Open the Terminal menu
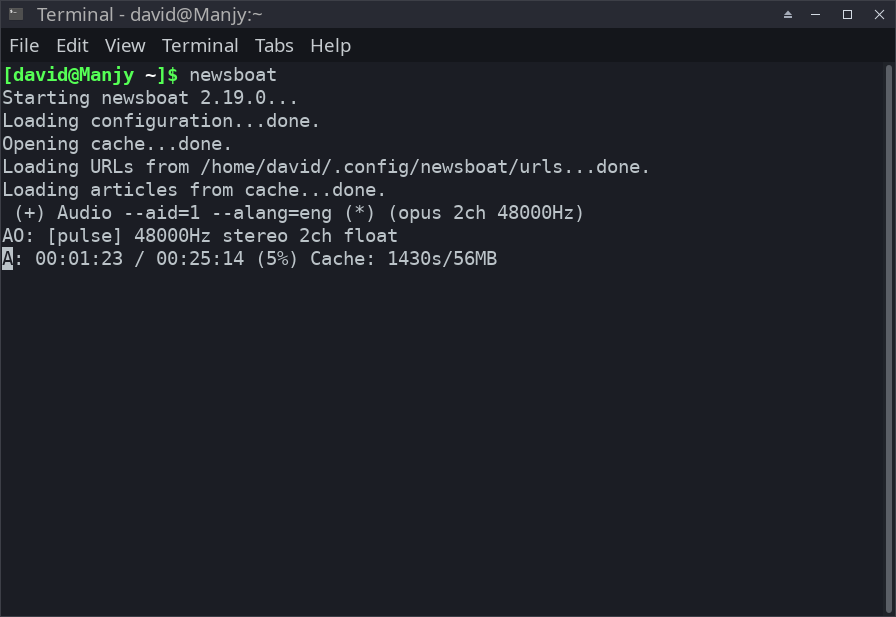The height and width of the screenshot is (617, 896). point(200,46)
